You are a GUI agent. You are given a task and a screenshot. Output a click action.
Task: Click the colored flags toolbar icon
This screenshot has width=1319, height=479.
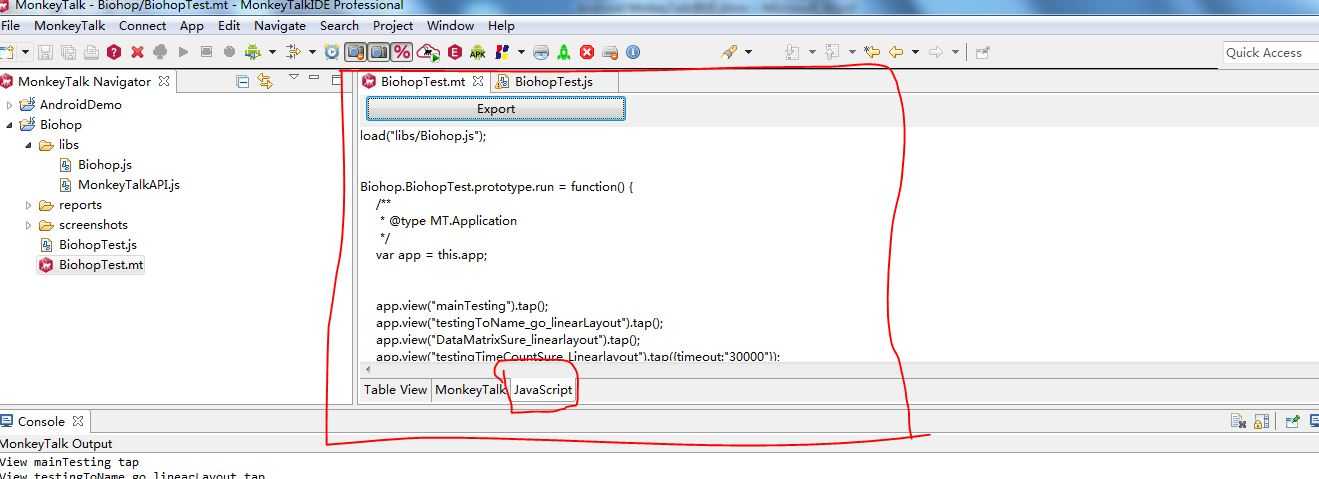(x=502, y=52)
